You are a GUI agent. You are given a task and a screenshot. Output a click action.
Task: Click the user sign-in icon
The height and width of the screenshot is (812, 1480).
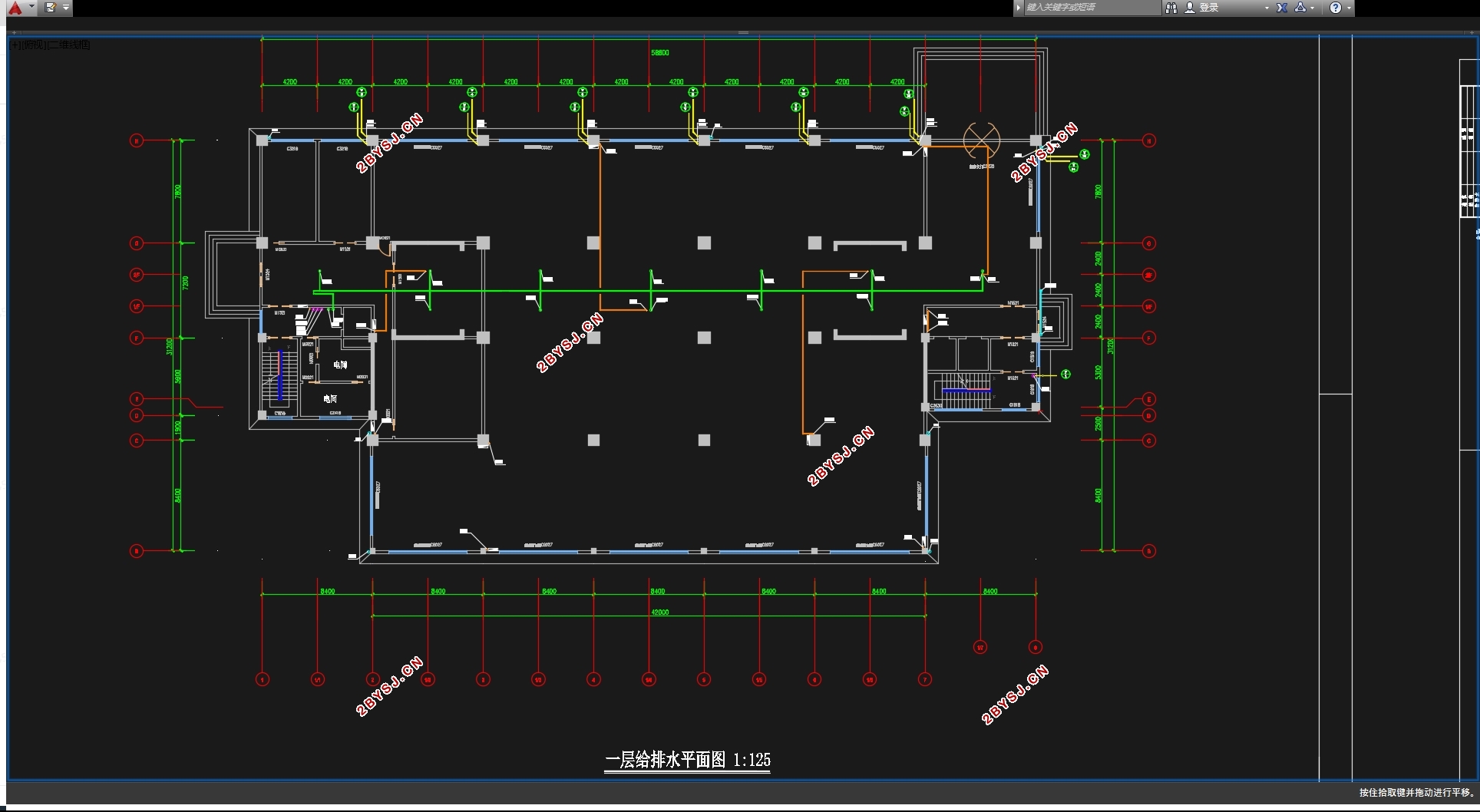pos(1190,8)
